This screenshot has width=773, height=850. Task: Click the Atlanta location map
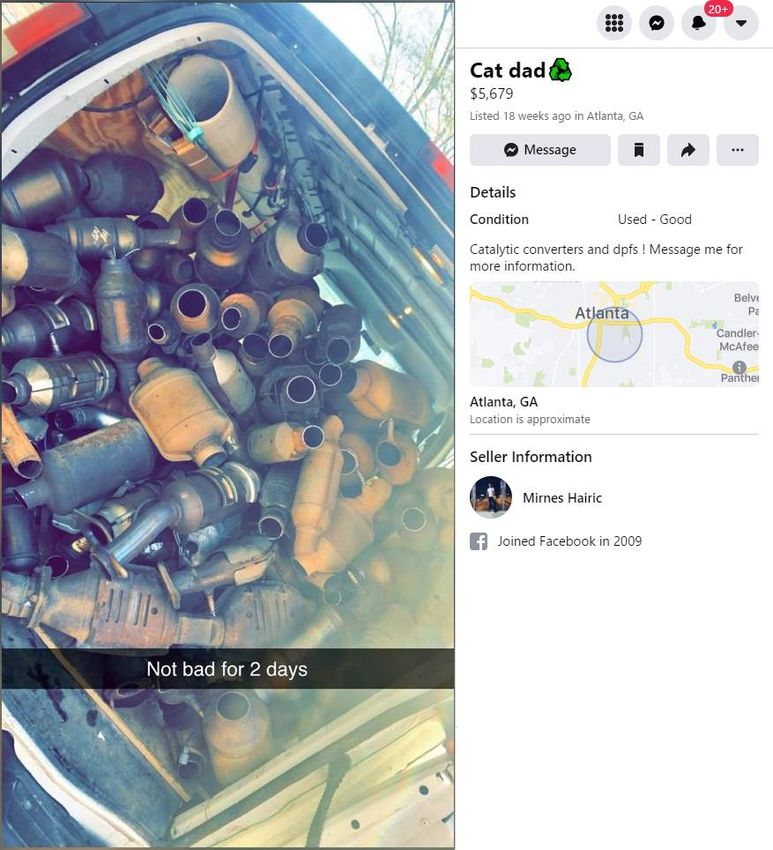pyautogui.click(x=614, y=334)
